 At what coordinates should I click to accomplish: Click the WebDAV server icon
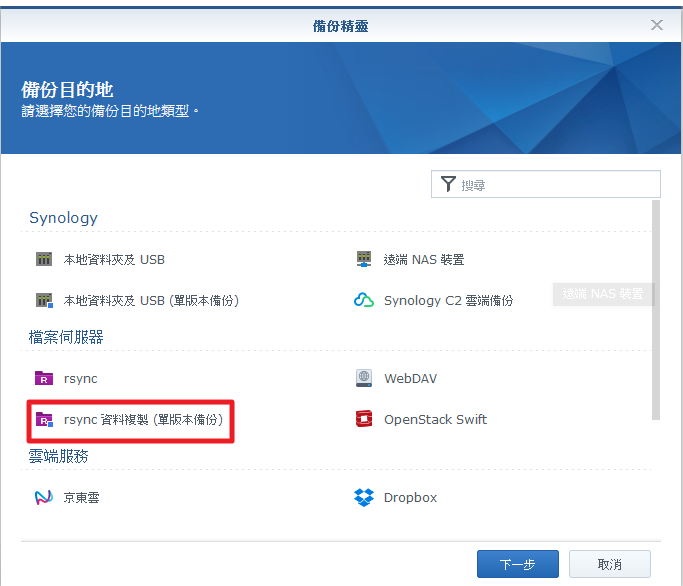(x=364, y=378)
